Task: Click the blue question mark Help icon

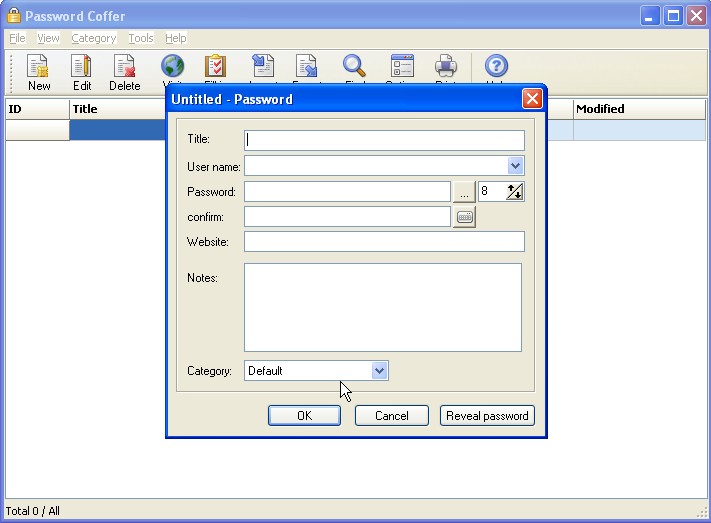Action: [496, 66]
